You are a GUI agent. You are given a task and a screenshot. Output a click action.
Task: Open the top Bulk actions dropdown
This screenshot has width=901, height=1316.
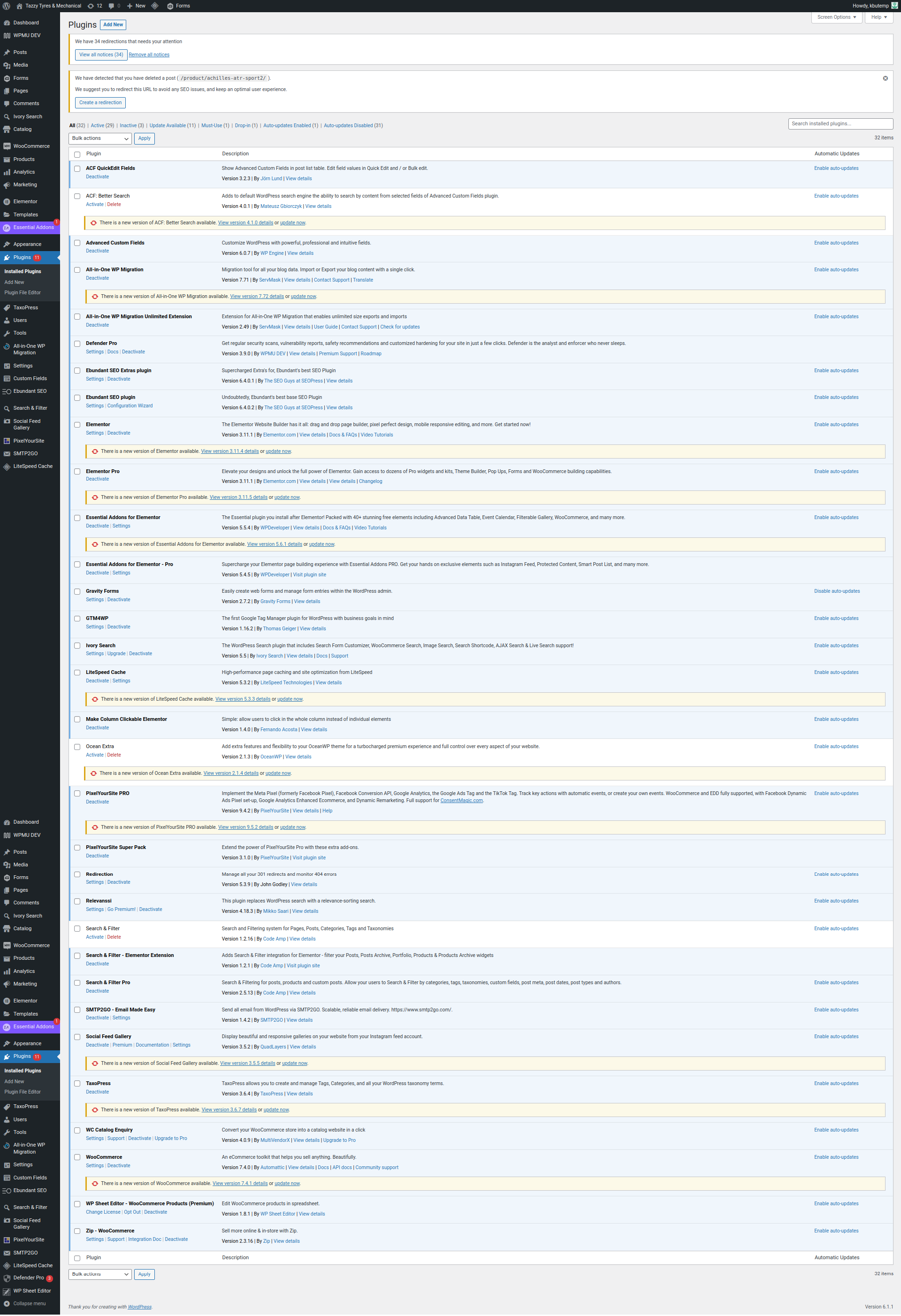[x=99, y=138]
